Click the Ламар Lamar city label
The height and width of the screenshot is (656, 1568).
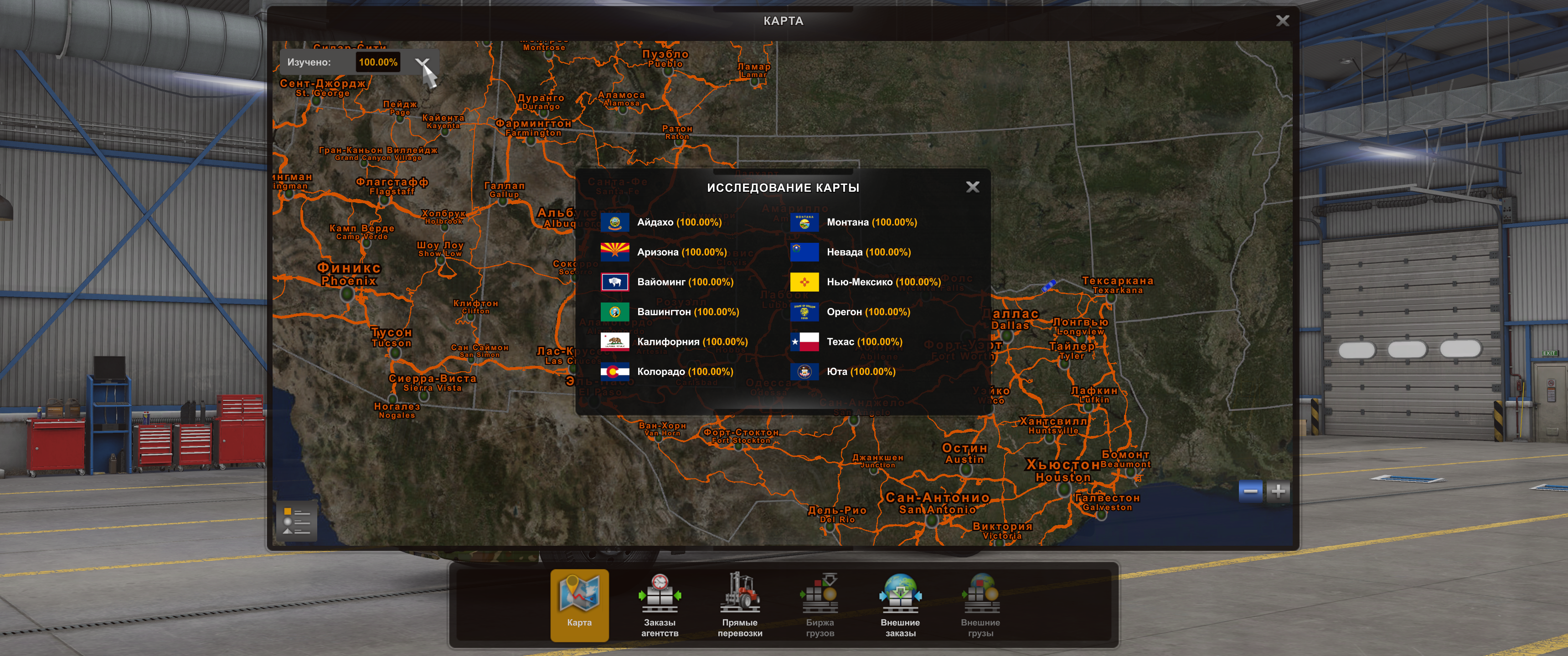pos(753,70)
